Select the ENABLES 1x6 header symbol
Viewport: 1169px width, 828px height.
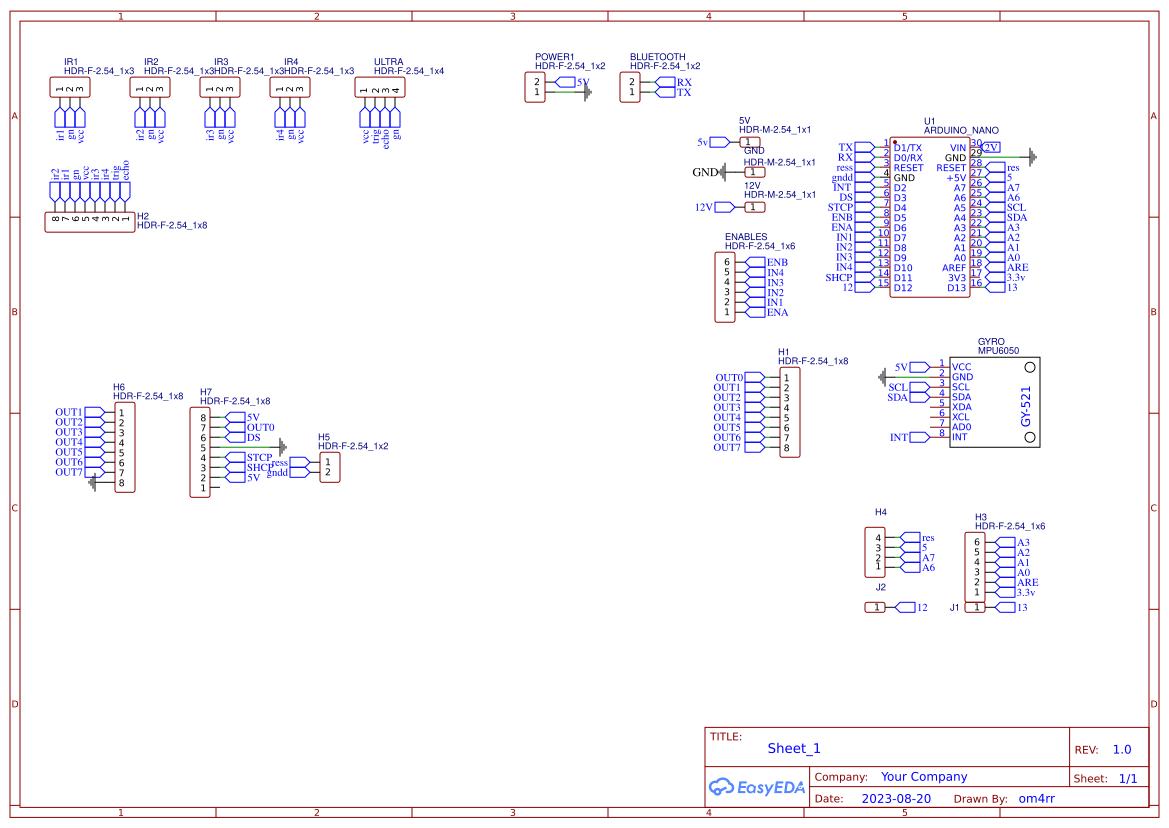tap(727, 287)
